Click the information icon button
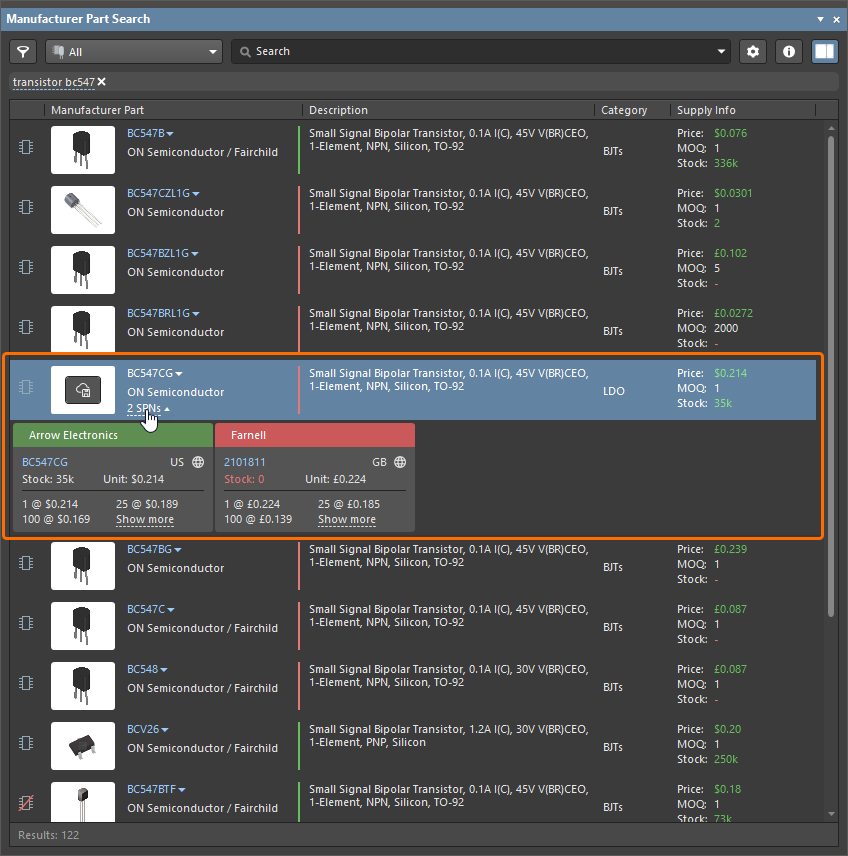The width and height of the screenshot is (848, 856). (x=789, y=51)
